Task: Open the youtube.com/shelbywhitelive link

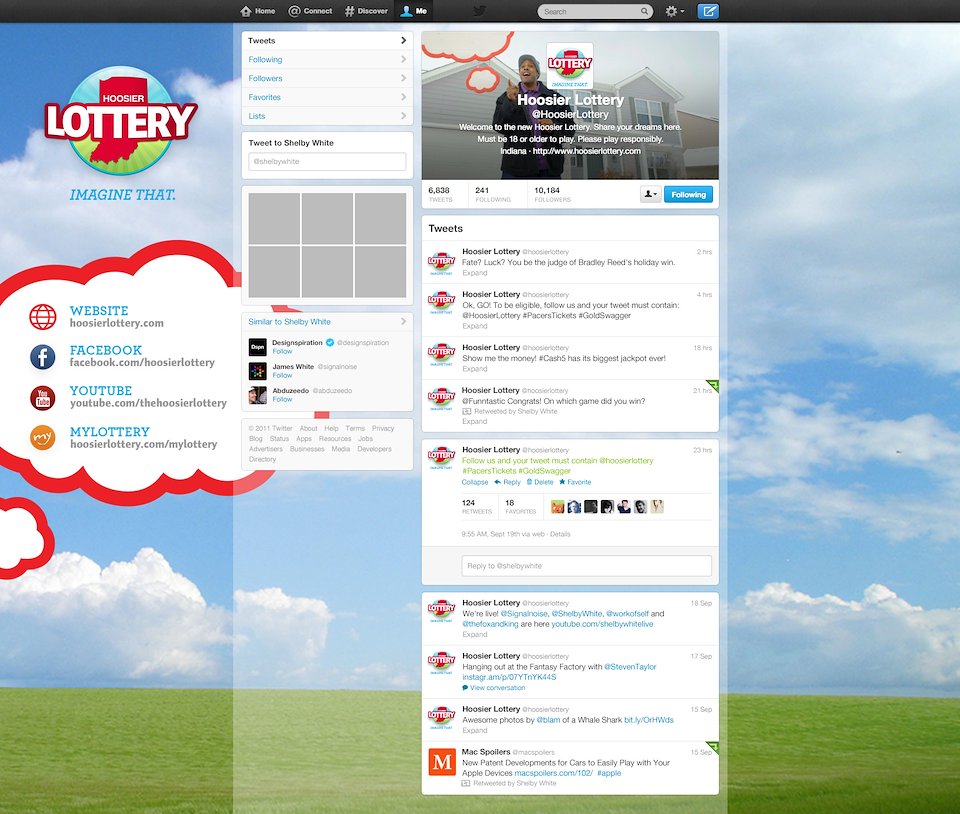Action: pyautogui.click(x=602, y=624)
